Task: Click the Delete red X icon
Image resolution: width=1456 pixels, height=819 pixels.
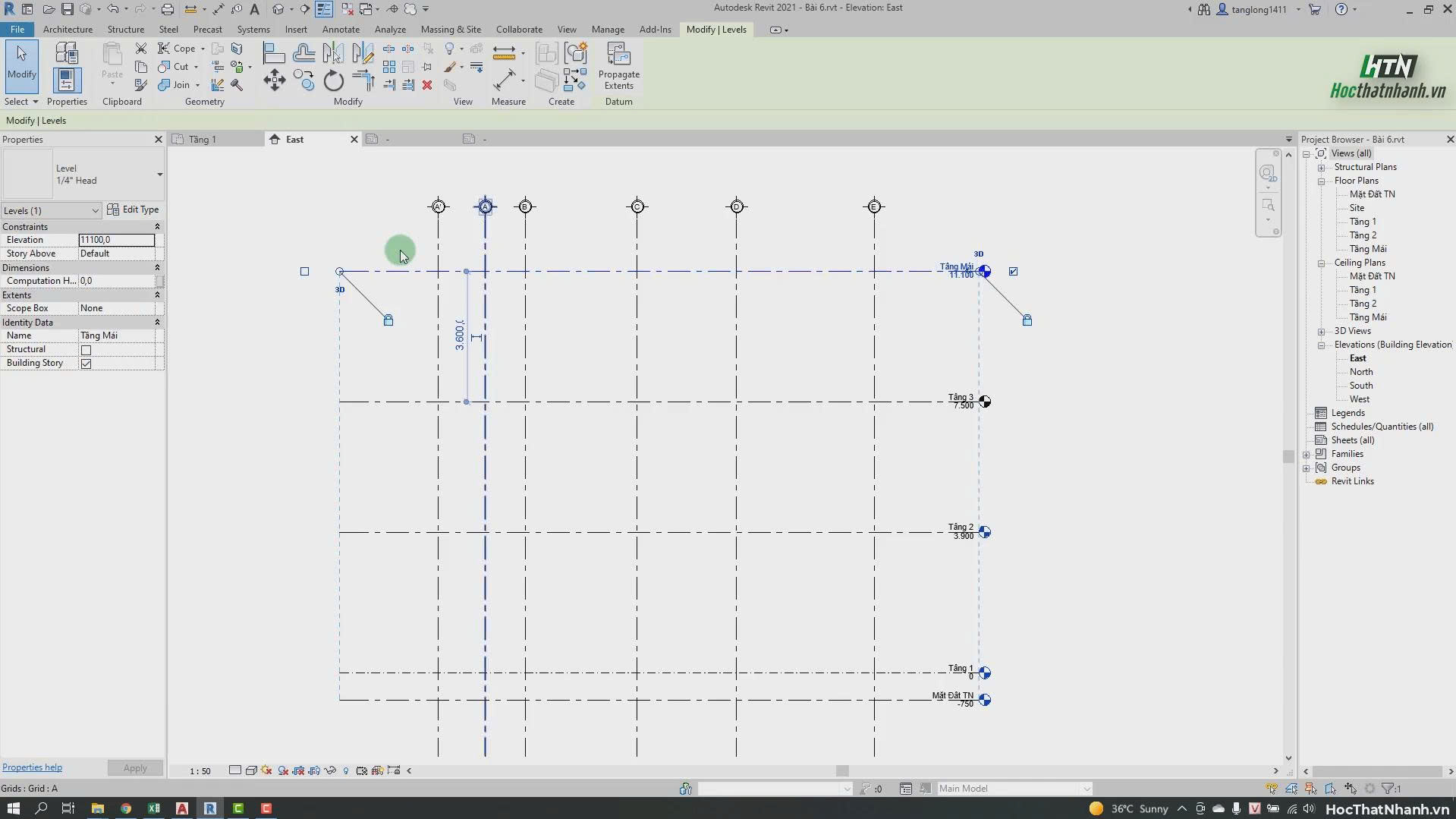Action: coord(427,85)
